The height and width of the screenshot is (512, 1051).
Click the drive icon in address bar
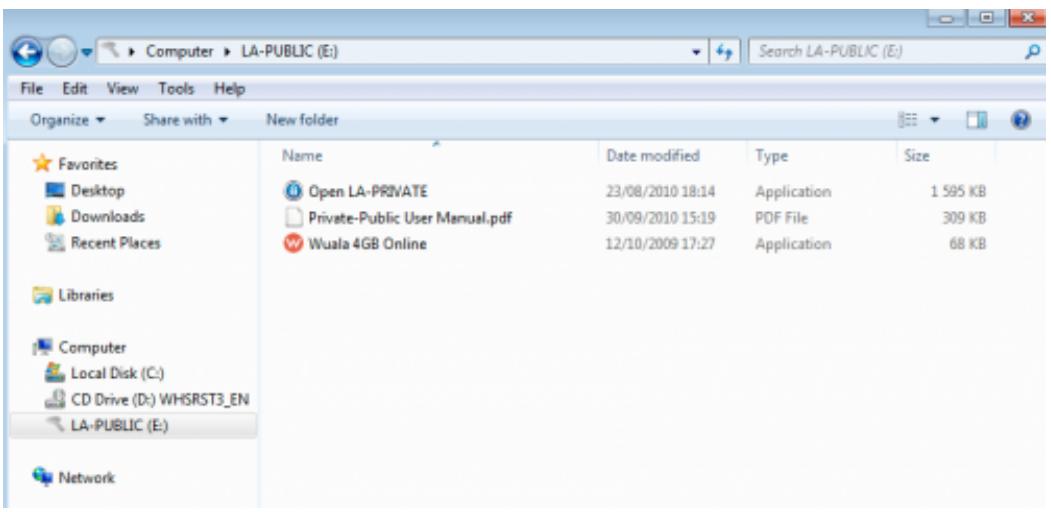tap(112, 50)
